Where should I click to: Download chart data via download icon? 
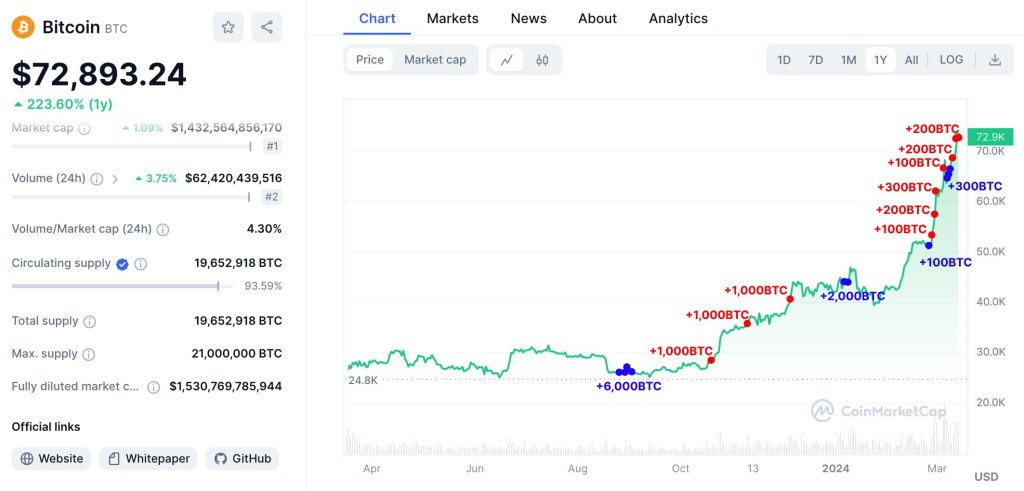click(994, 60)
